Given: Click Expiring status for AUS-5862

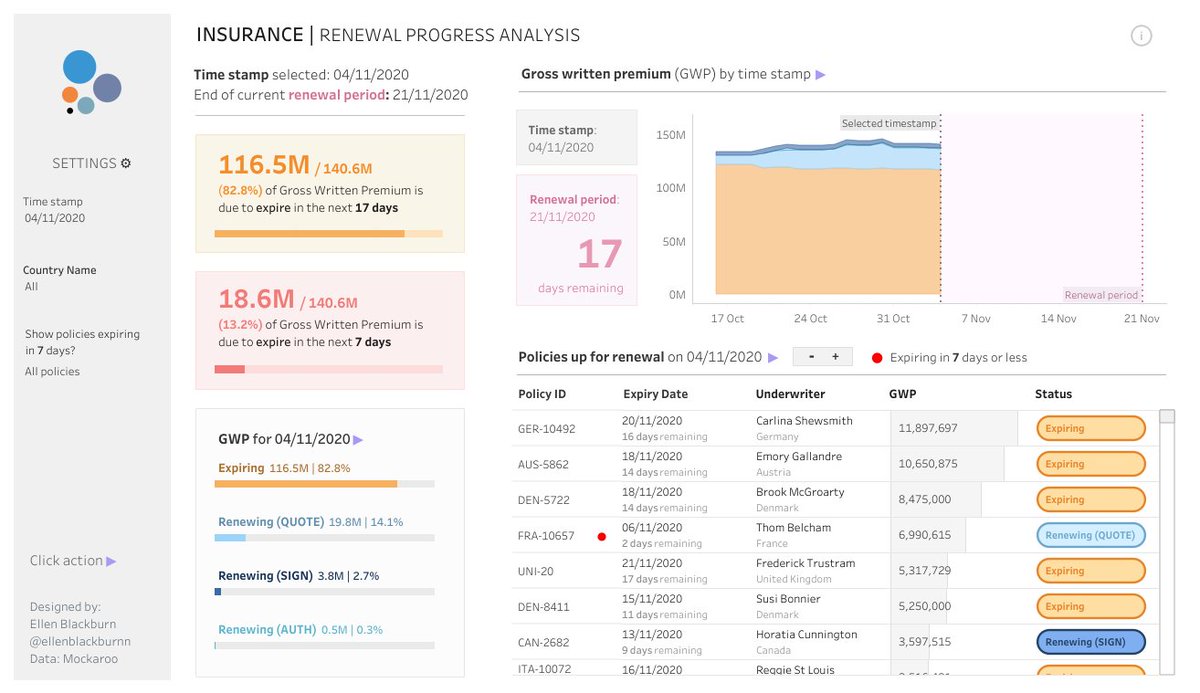Looking at the screenshot, I should pyautogui.click(x=1091, y=464).
